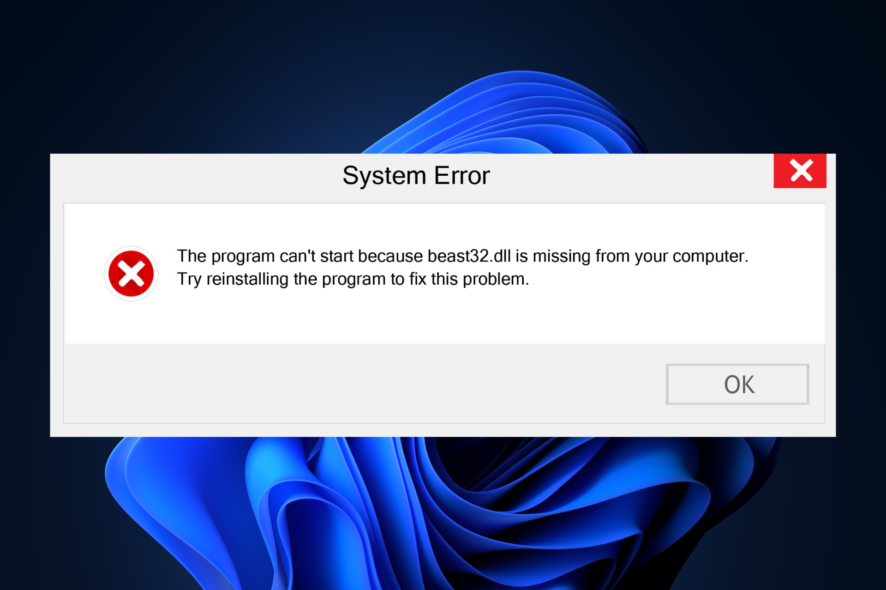Click the empty title bar left of the title
The width and height of the screenshot is (886, 590).
192,176
